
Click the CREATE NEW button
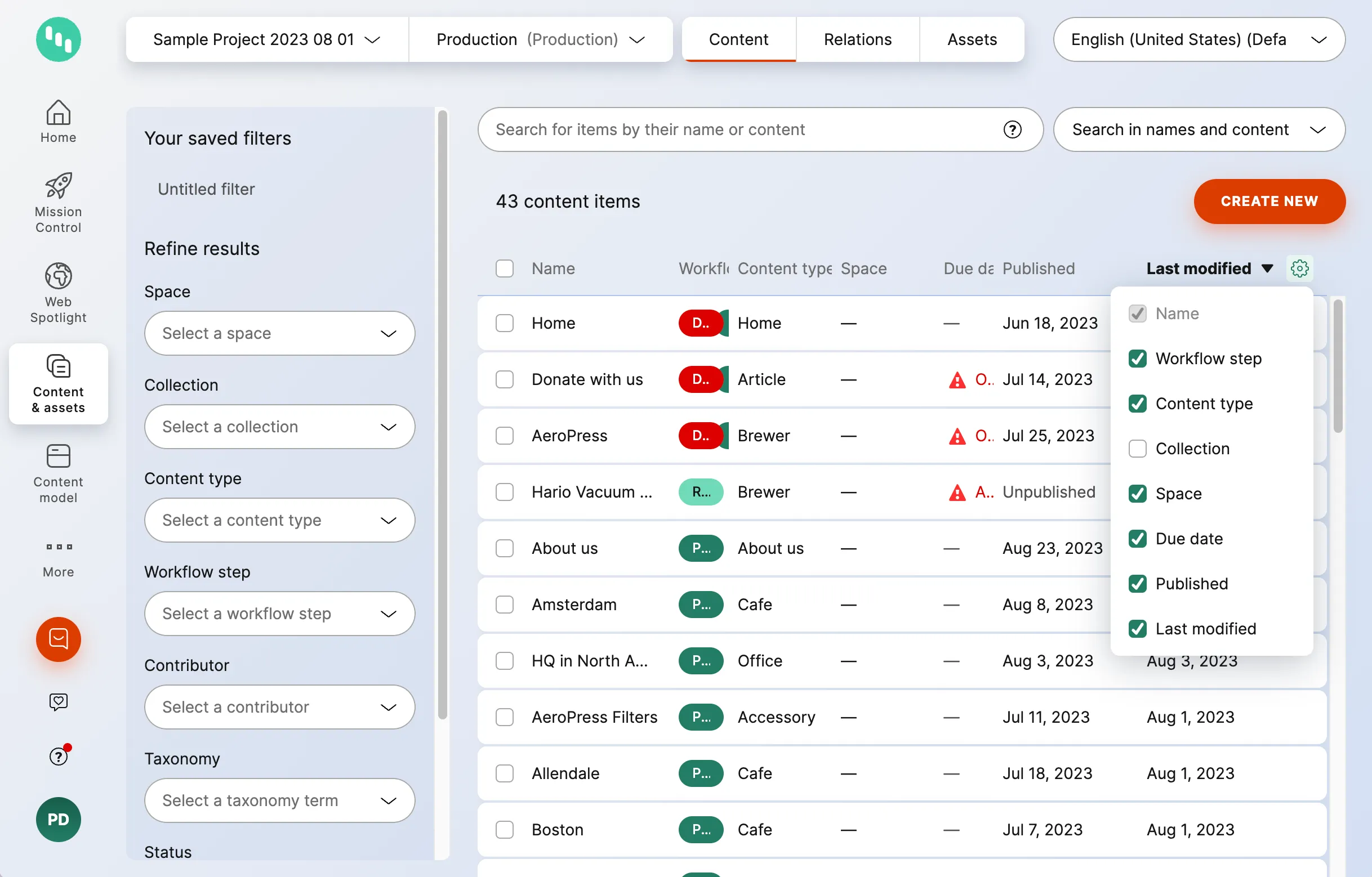click(1269, 201)
